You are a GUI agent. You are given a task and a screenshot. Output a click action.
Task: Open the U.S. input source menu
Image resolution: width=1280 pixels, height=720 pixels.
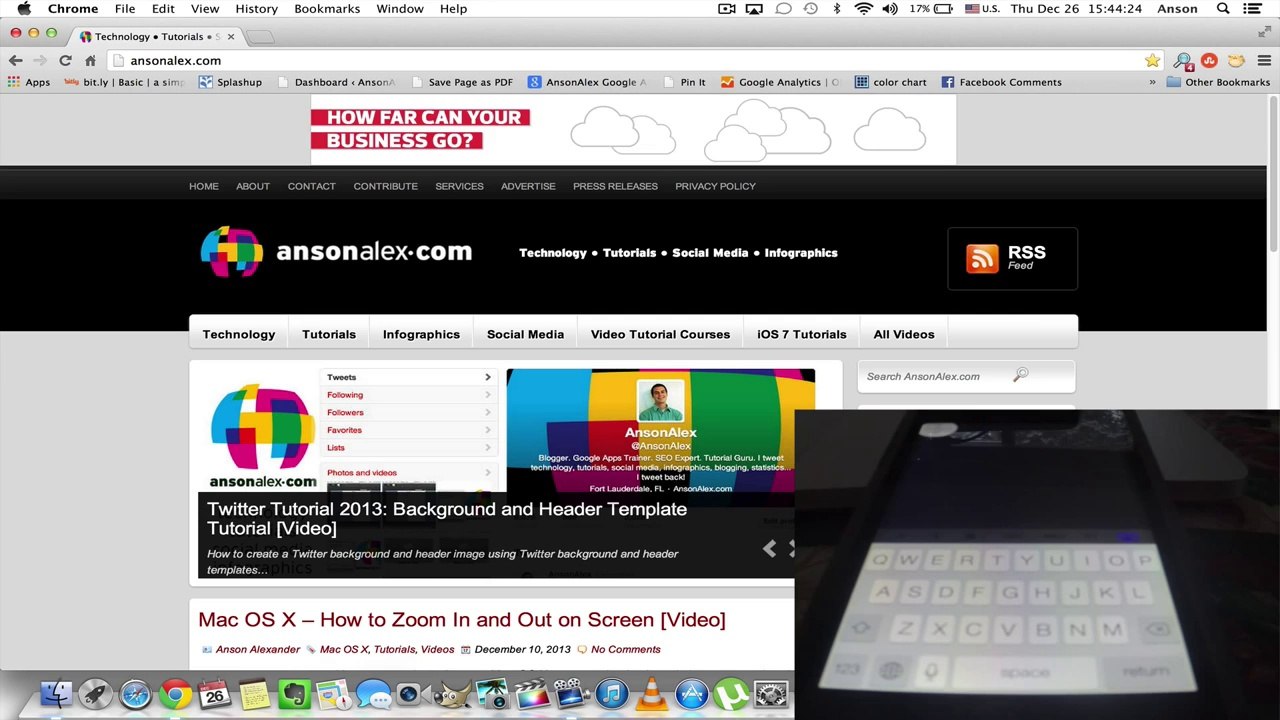[x=982, y=9]
